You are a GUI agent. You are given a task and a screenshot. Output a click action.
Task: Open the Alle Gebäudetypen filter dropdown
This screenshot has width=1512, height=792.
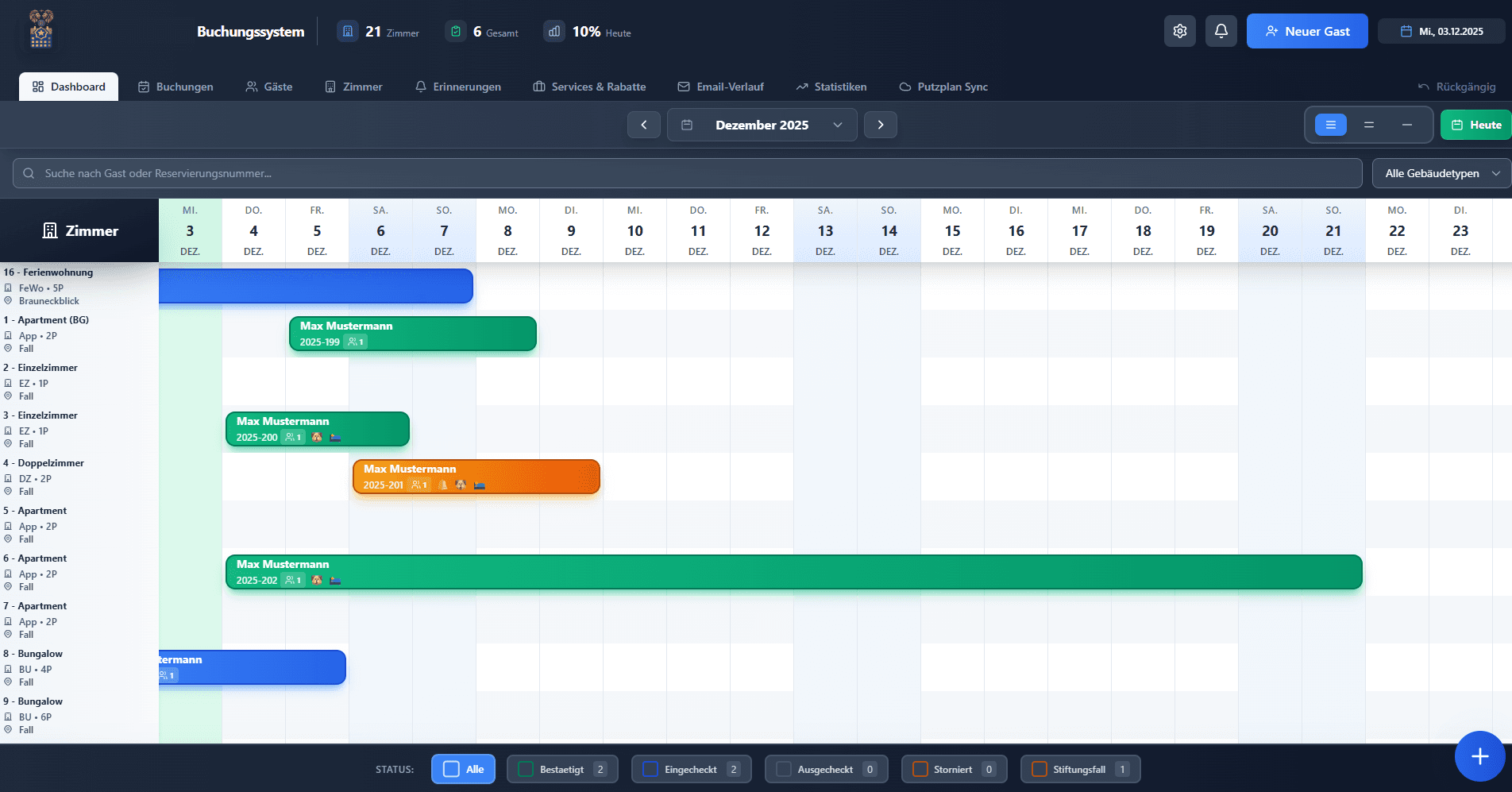pyautogui.click(x=1441, y=173)
